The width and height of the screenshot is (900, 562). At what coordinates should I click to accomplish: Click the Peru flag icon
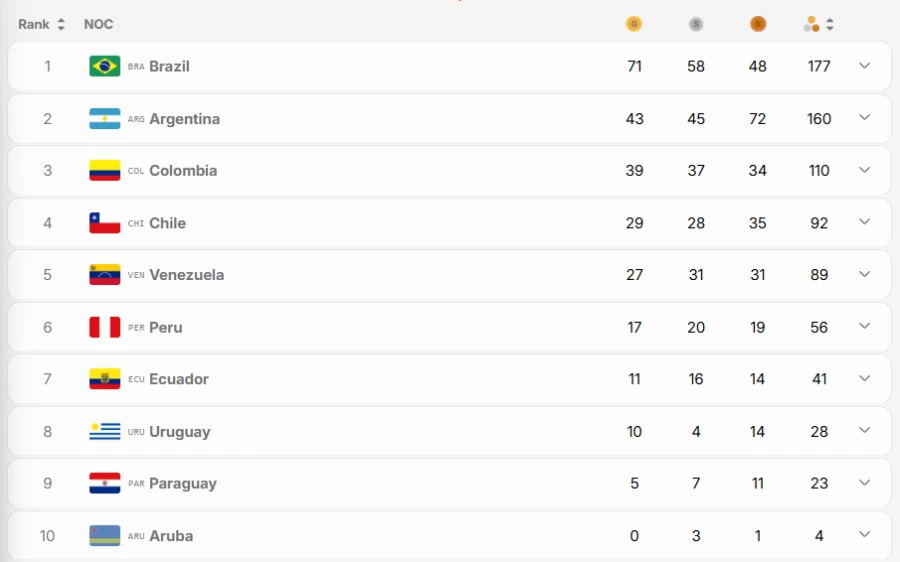(104, 327)
